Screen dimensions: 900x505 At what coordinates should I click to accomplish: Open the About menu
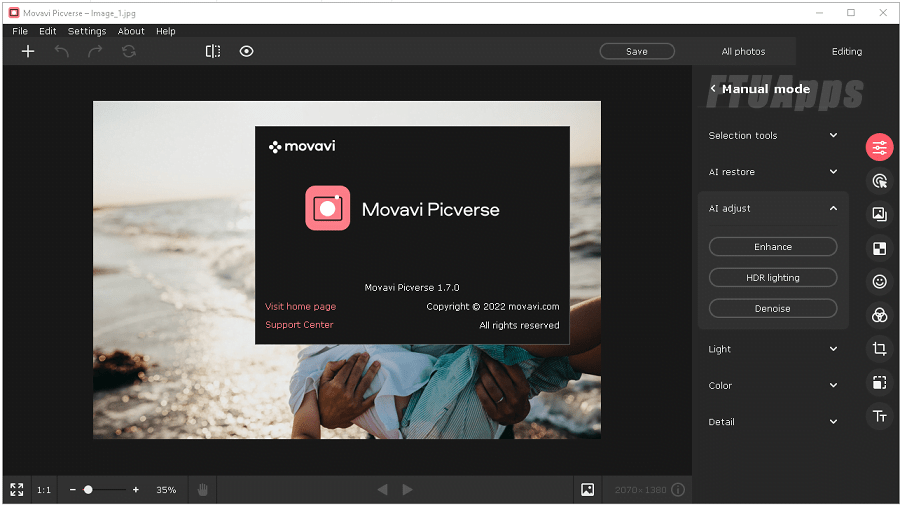click(x=131, y=31)
